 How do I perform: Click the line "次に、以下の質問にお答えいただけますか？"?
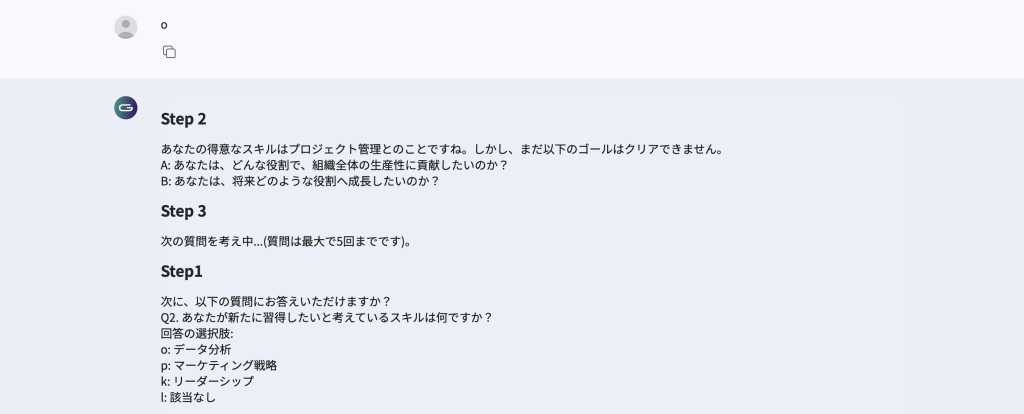(x=275, y=301)
